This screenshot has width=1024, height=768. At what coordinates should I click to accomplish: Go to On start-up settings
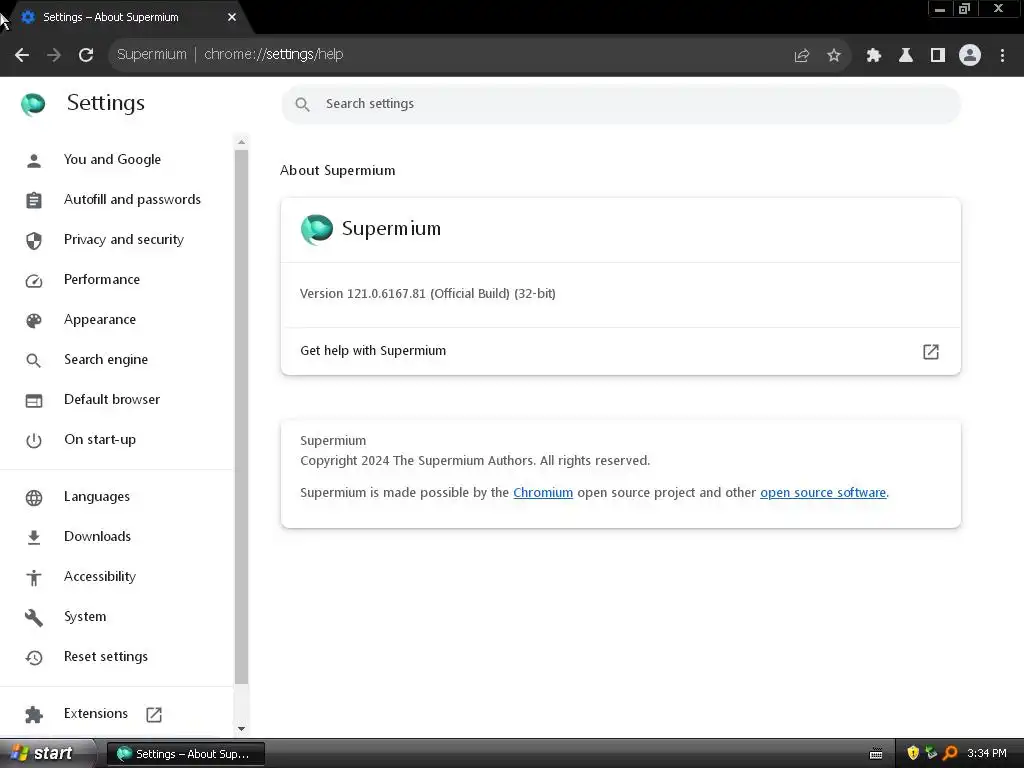click(x=100, y=440)
